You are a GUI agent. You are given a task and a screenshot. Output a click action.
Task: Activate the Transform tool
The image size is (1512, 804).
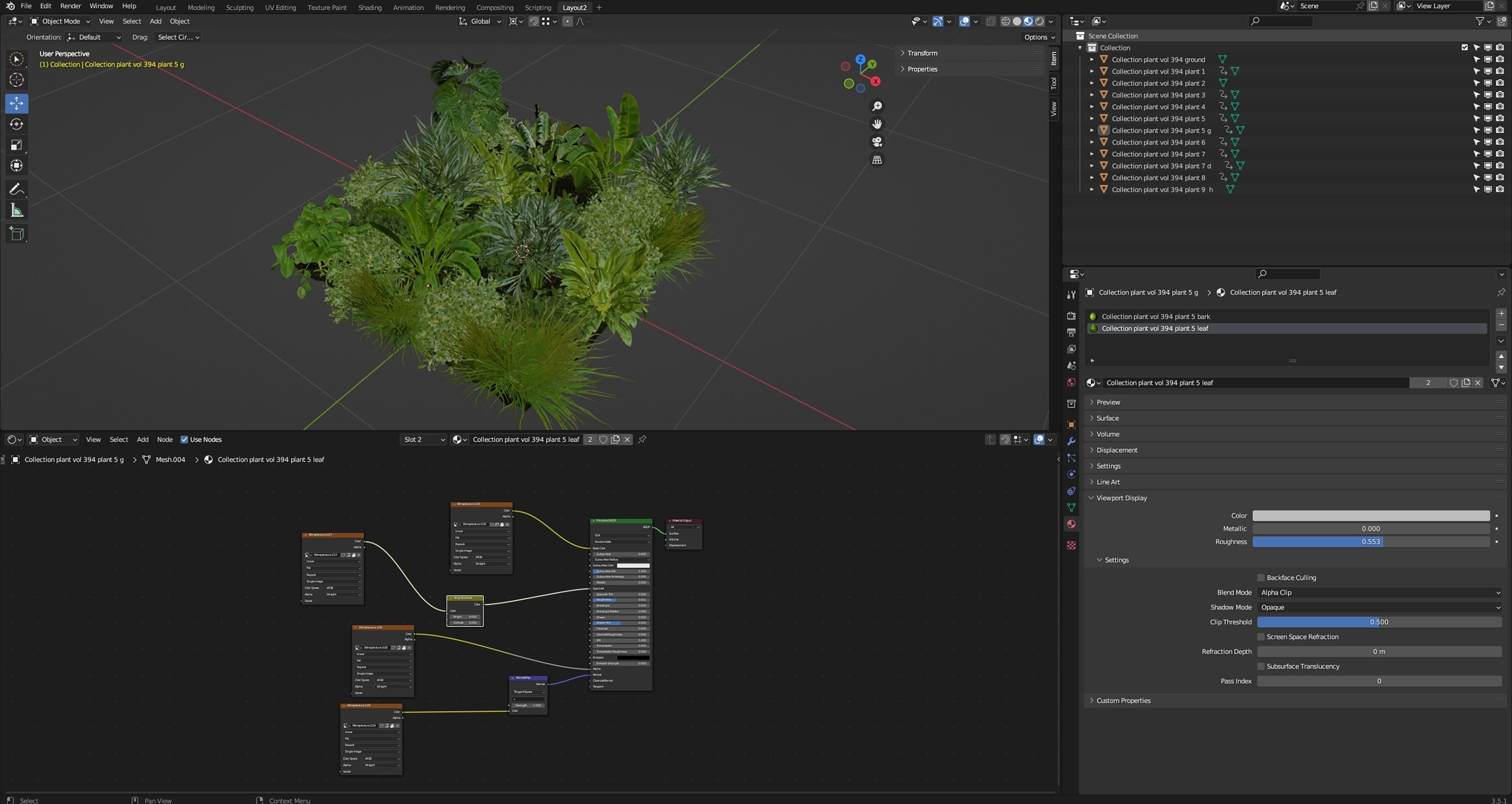(16, 165)
